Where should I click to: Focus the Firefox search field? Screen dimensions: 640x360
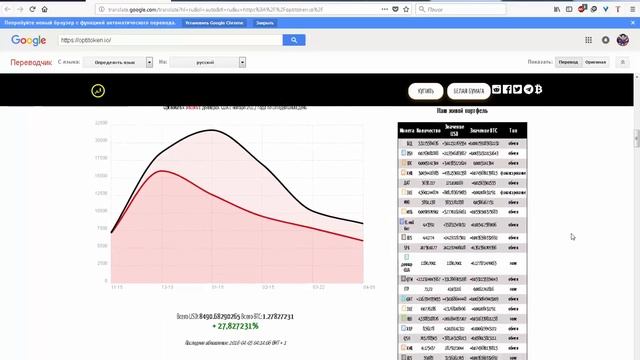click(461, 9)
